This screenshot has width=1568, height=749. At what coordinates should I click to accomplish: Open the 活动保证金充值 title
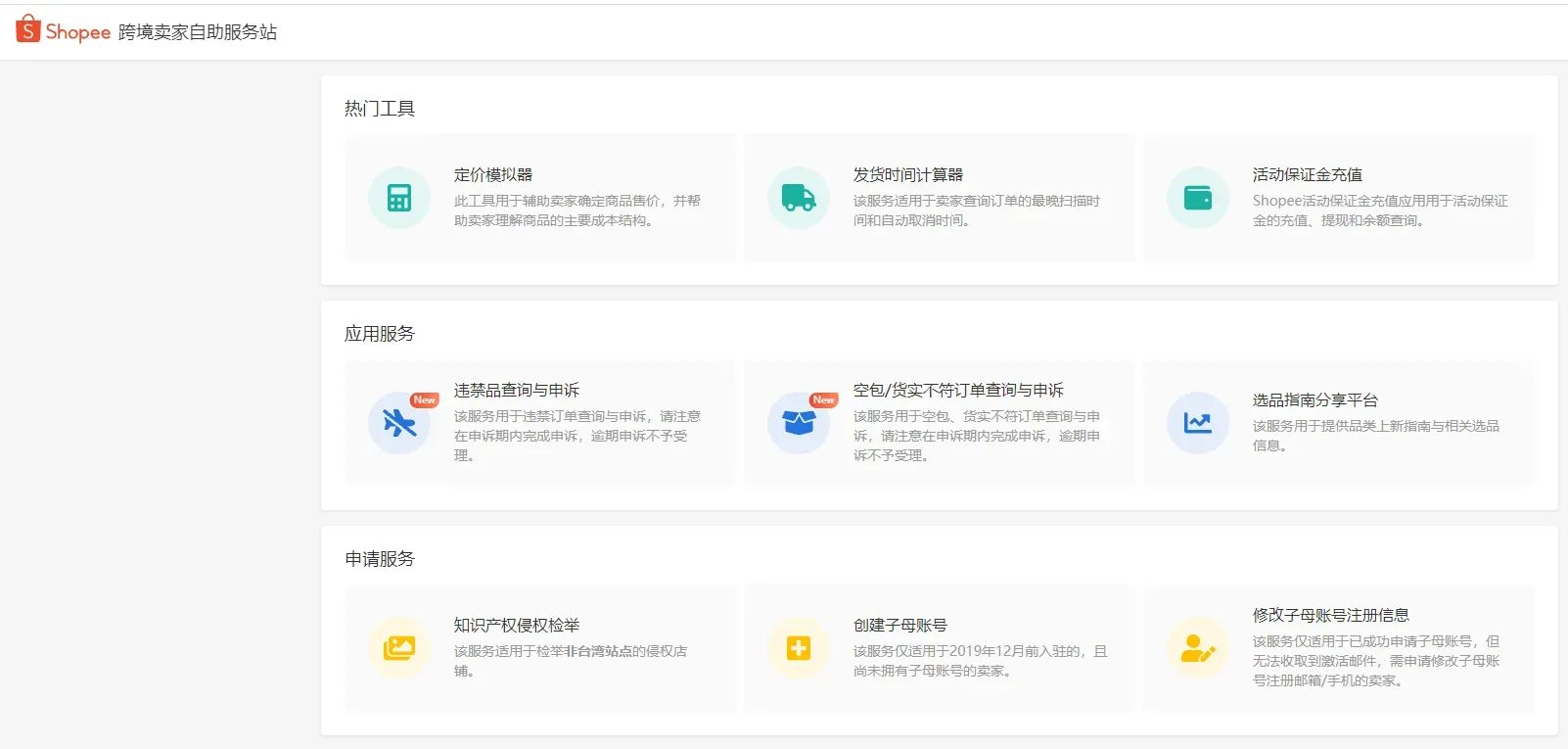coord(1308,175)
